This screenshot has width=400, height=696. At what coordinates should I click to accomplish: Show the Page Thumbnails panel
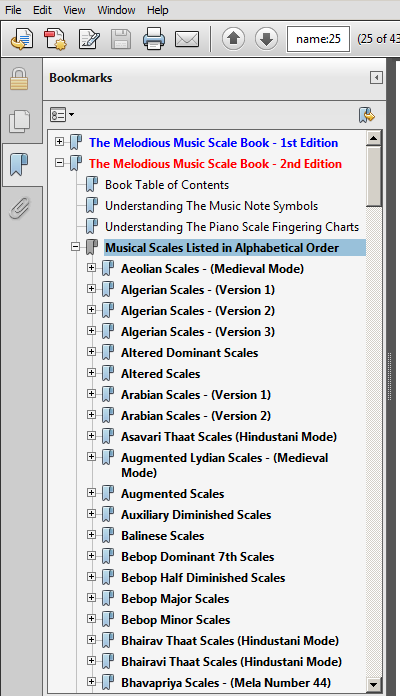20,121
